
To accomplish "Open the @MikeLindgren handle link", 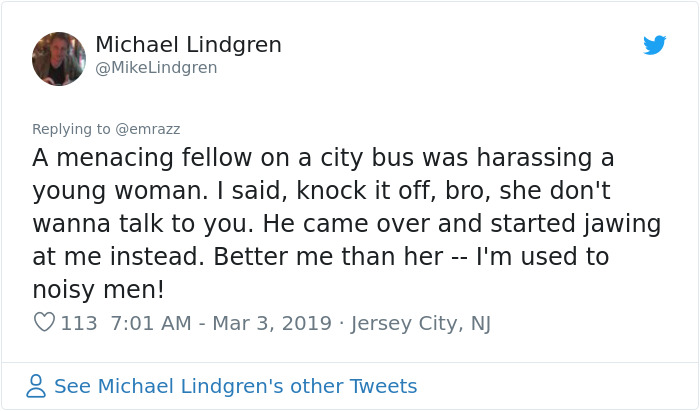I will 156,68.
